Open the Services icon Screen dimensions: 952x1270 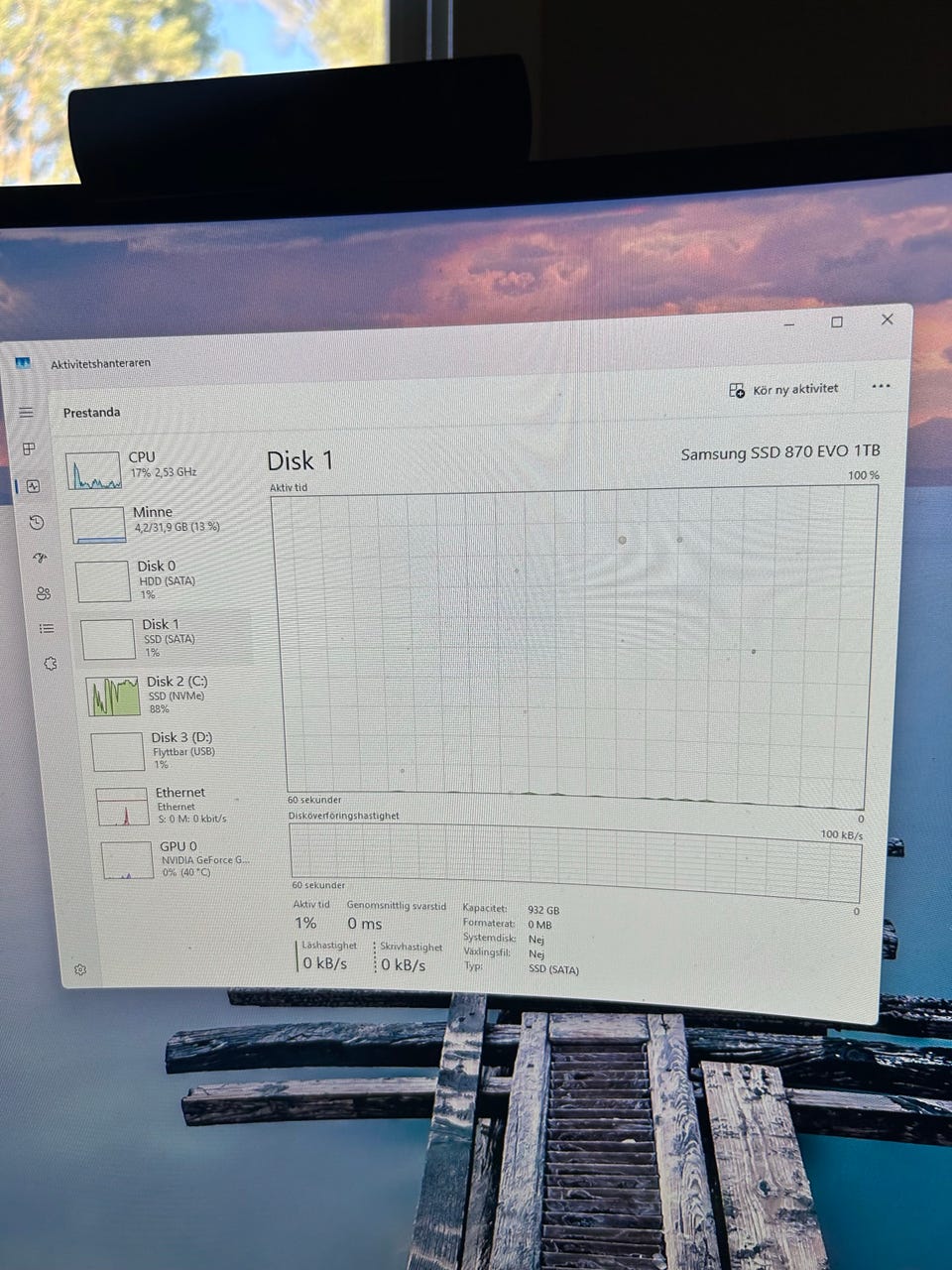[x=51, y=663]
